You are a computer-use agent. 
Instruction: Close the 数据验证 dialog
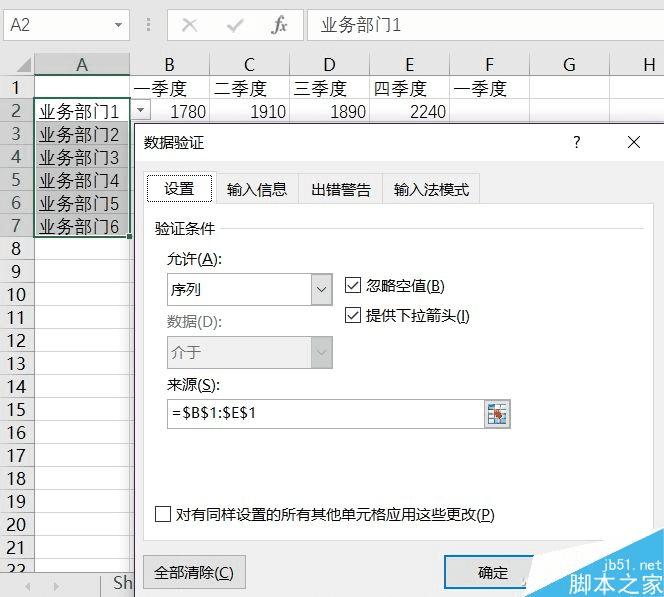tap(634, 142)
